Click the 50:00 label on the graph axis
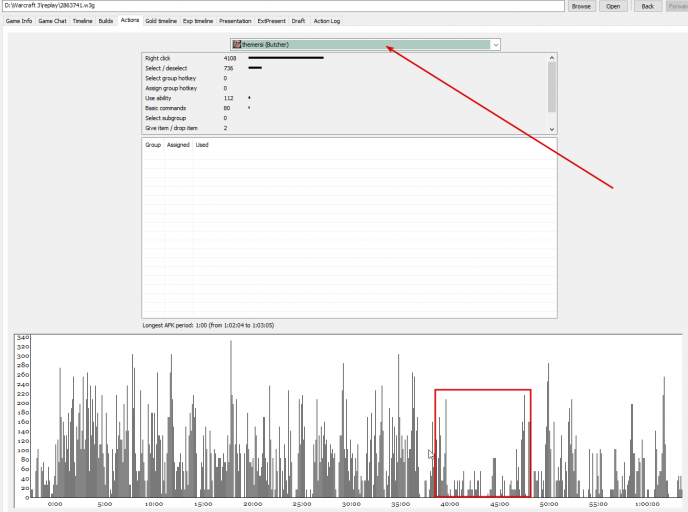Image resolution: width=688 pixels, height=512 pixels. 548,504
